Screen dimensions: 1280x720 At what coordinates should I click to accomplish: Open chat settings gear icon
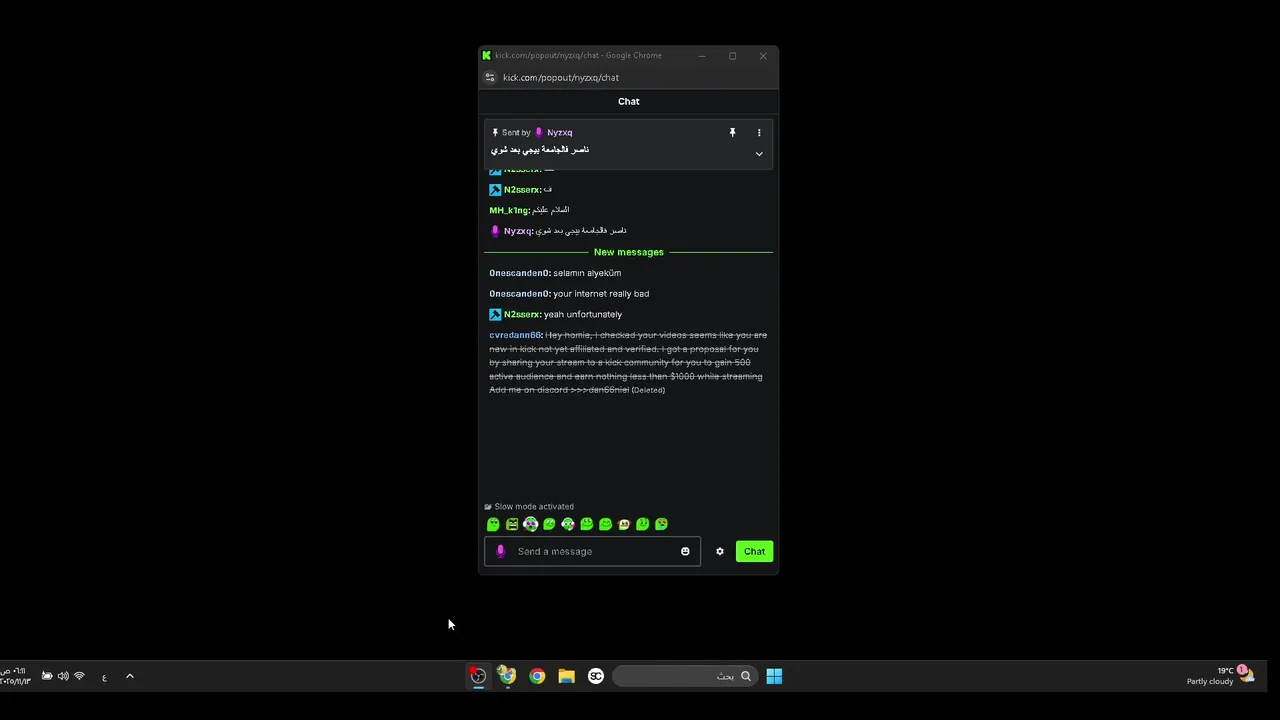point(719,551)
